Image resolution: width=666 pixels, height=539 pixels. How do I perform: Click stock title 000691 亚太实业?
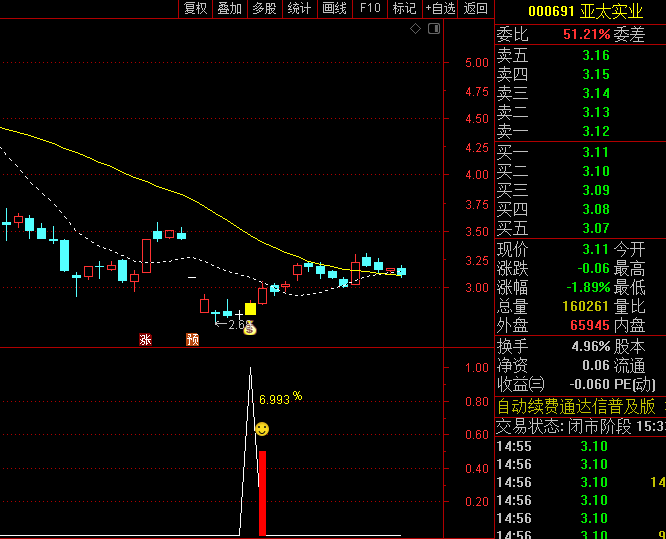pyautogui.click(x=585, y=11)
